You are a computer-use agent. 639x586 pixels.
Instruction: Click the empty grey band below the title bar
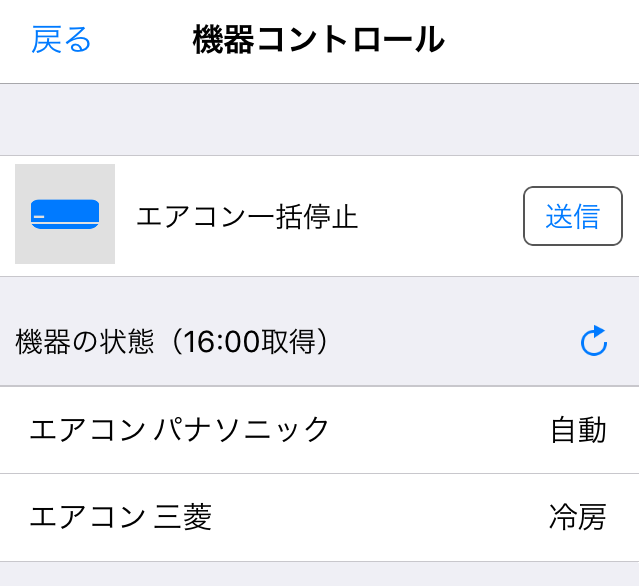319,119
